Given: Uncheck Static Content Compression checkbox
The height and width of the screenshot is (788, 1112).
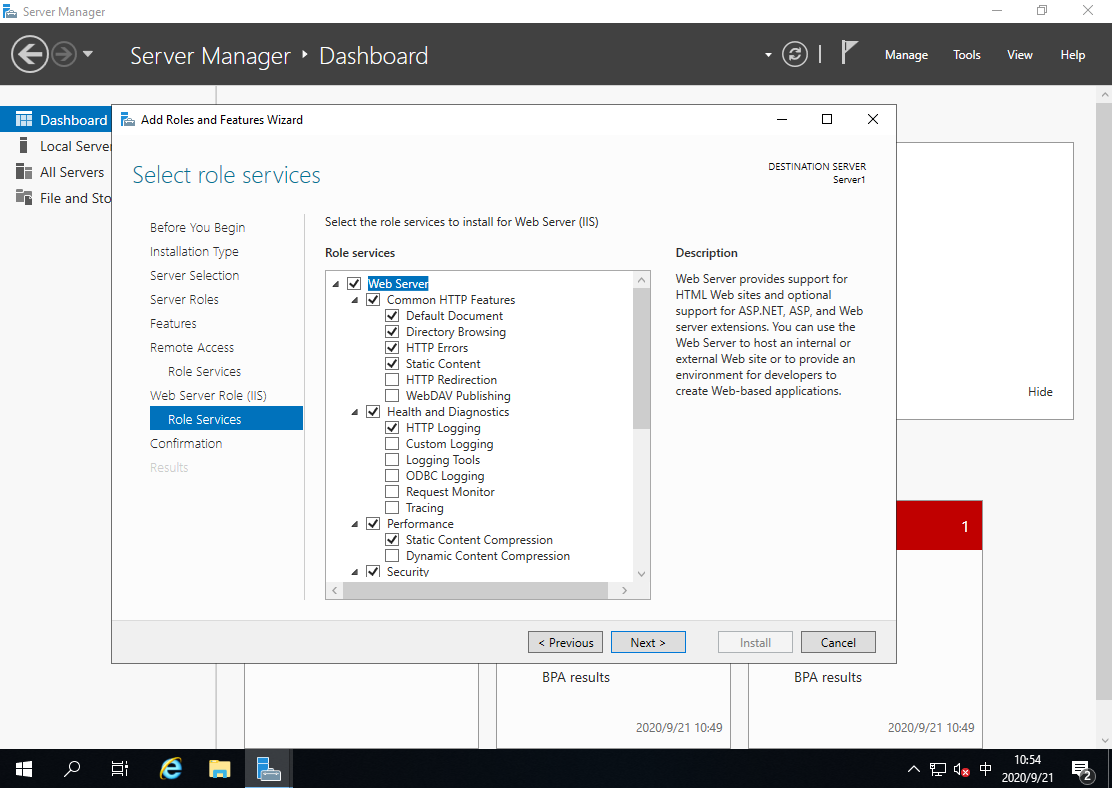Looking at the screenshot, I should click(391, 540).
